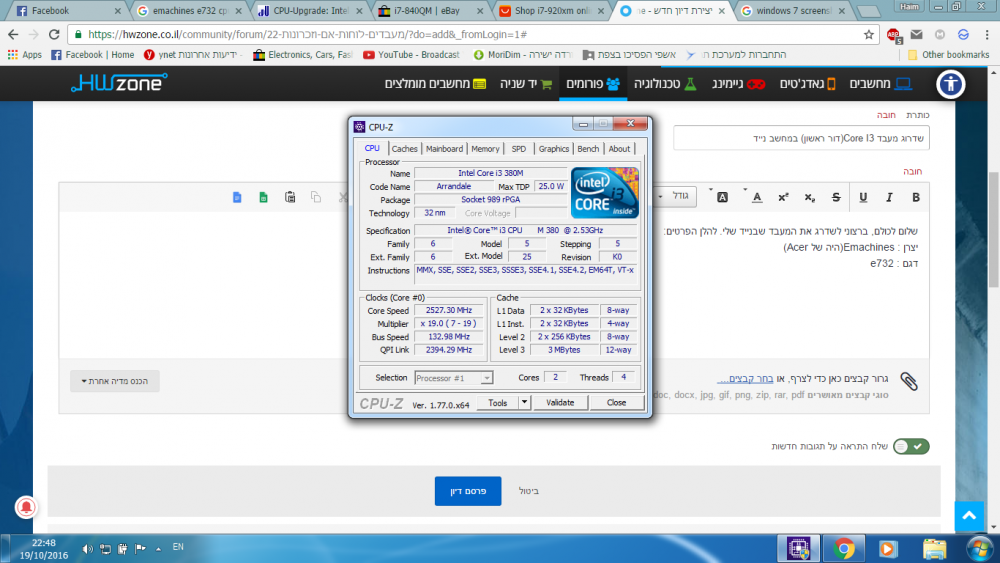Click the HWzone logo
The image size is (1000, 563).
click(x=119, y=83)
